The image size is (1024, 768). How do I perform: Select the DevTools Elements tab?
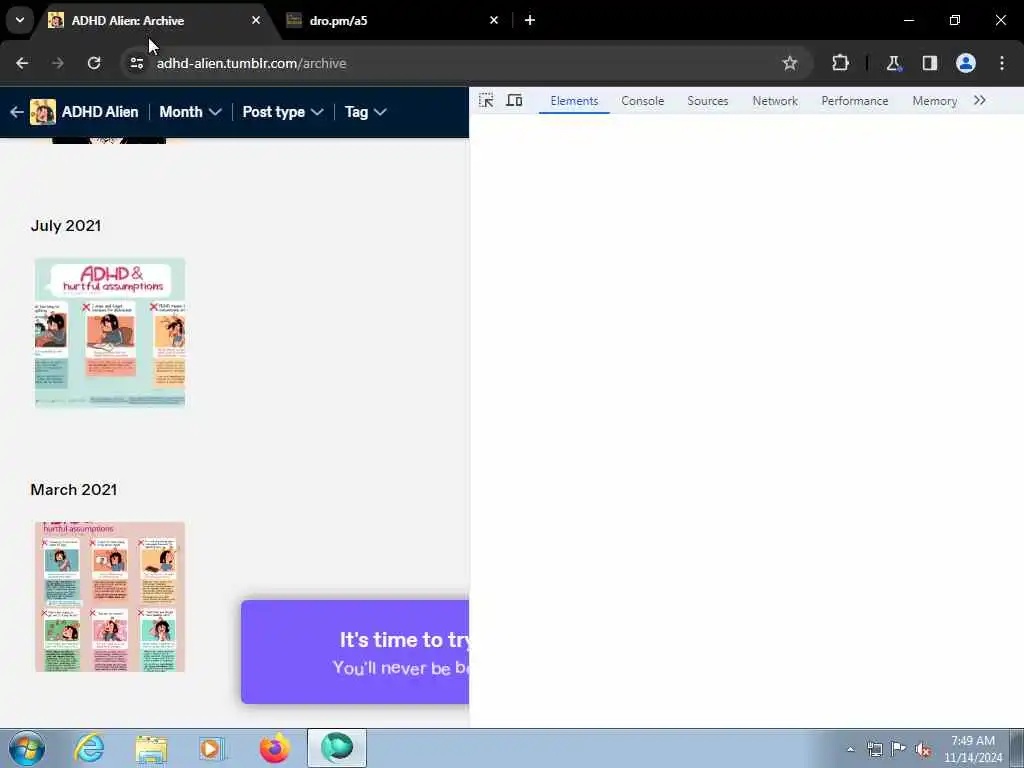(574, 101)
